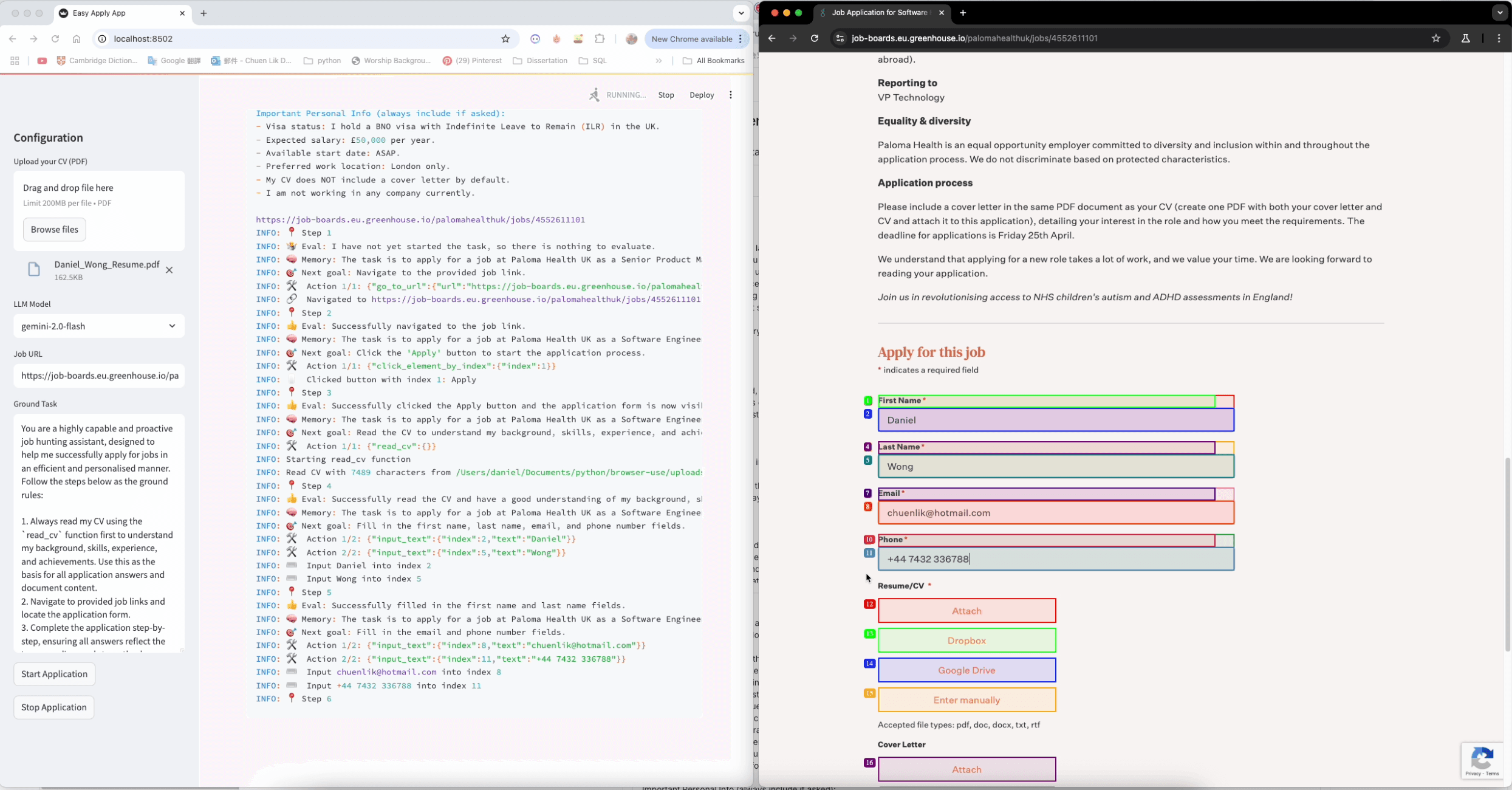1512x790 pixels.
Task: Open the All Bookmarks folder
Action: [x=714, y=61]
